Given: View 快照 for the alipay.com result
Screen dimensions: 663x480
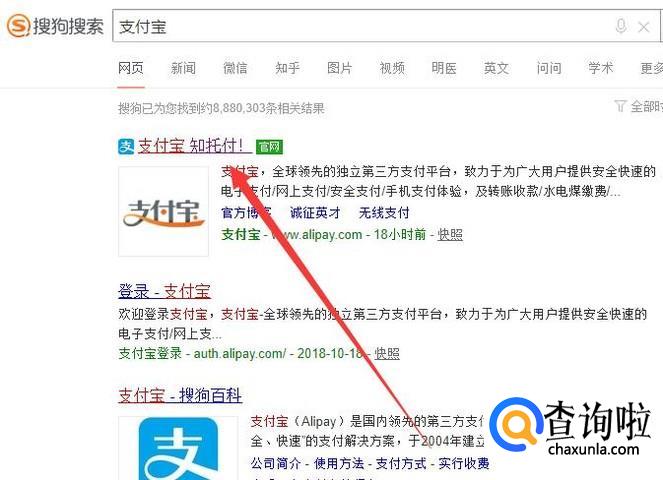Looking at the screenshot, I should [x=450, y=234].
